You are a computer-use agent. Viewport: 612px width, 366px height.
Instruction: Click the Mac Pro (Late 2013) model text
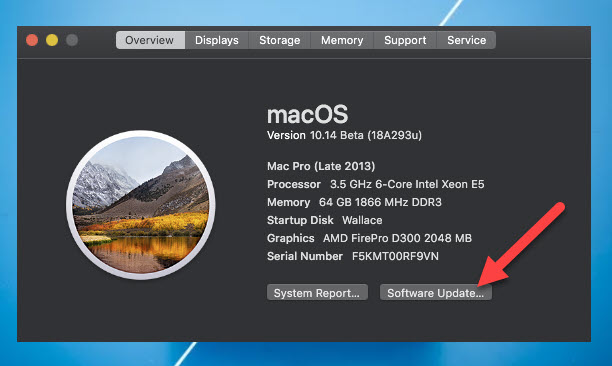coord(321,167)
